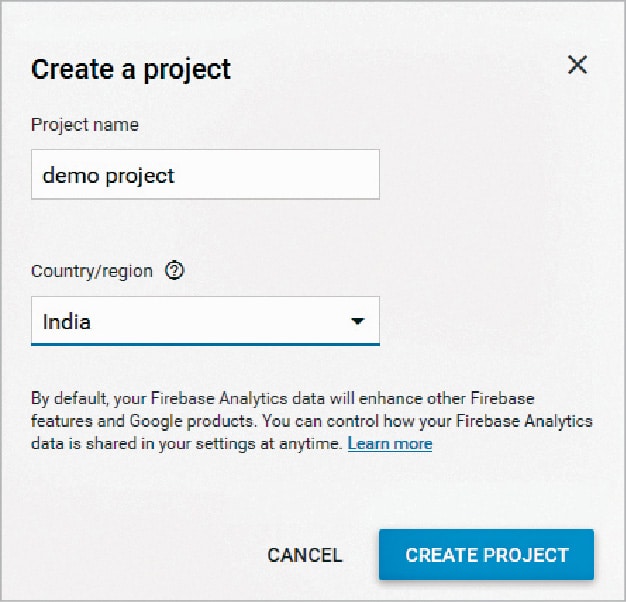This screenshot has width=626, height=602.
Task: Click the help icon beside Country/region
Action: tap(175, 271)
